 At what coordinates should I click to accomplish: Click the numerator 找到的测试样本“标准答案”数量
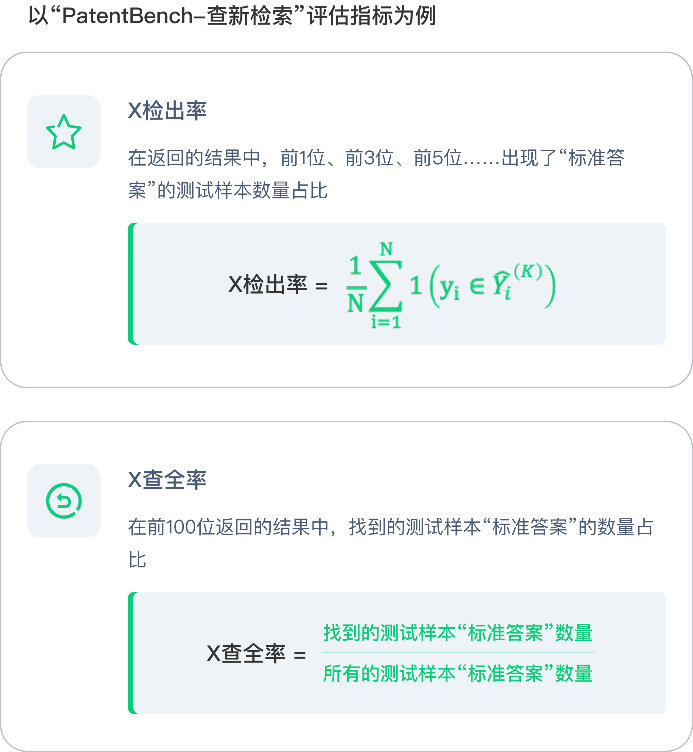coord(458,633)
